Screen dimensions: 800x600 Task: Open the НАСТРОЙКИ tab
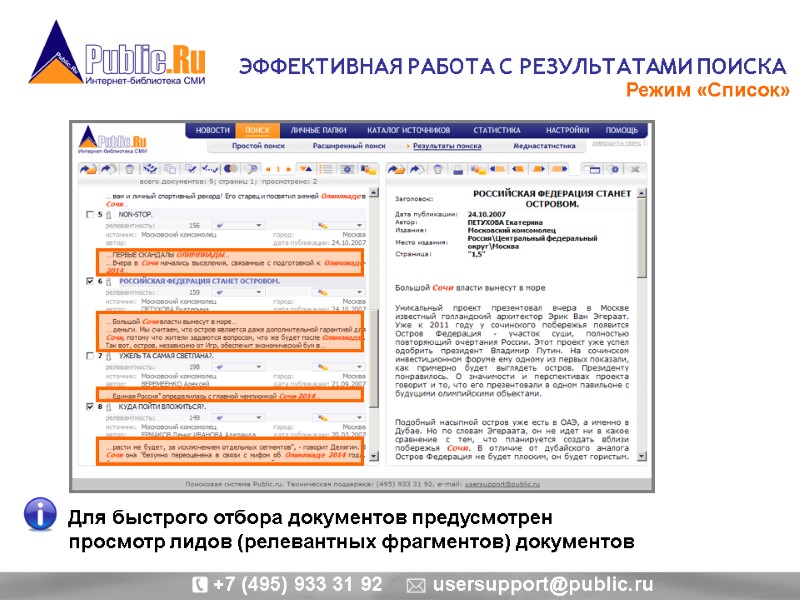pos(567,130)
